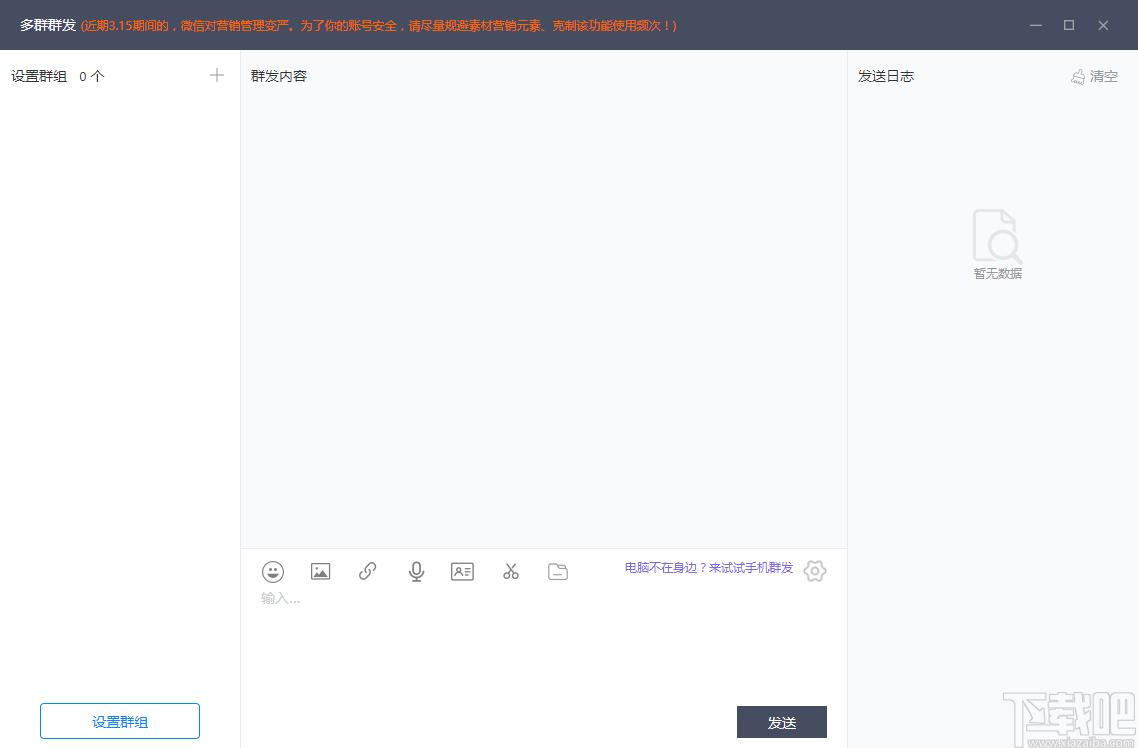Click the 设置群组 button
This screenshot has width=1138, height=748.
point(120,721)
